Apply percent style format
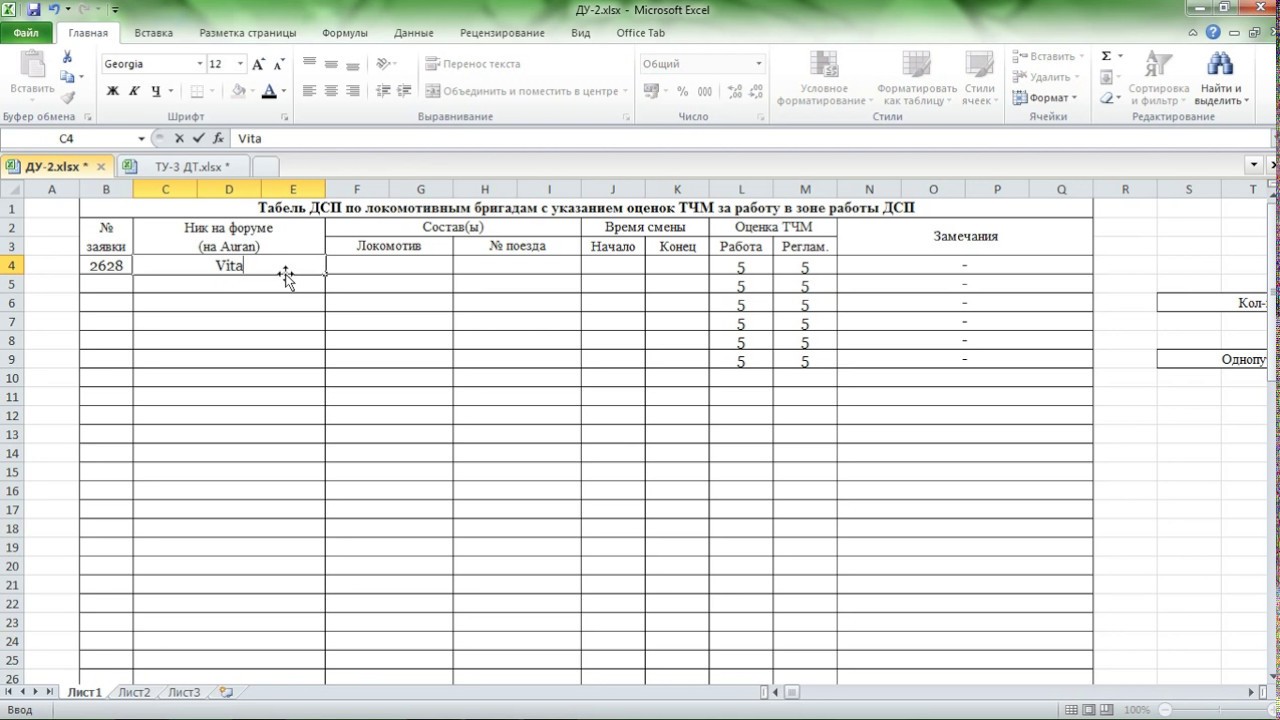1280x720 pixels. tap(682, 91)
